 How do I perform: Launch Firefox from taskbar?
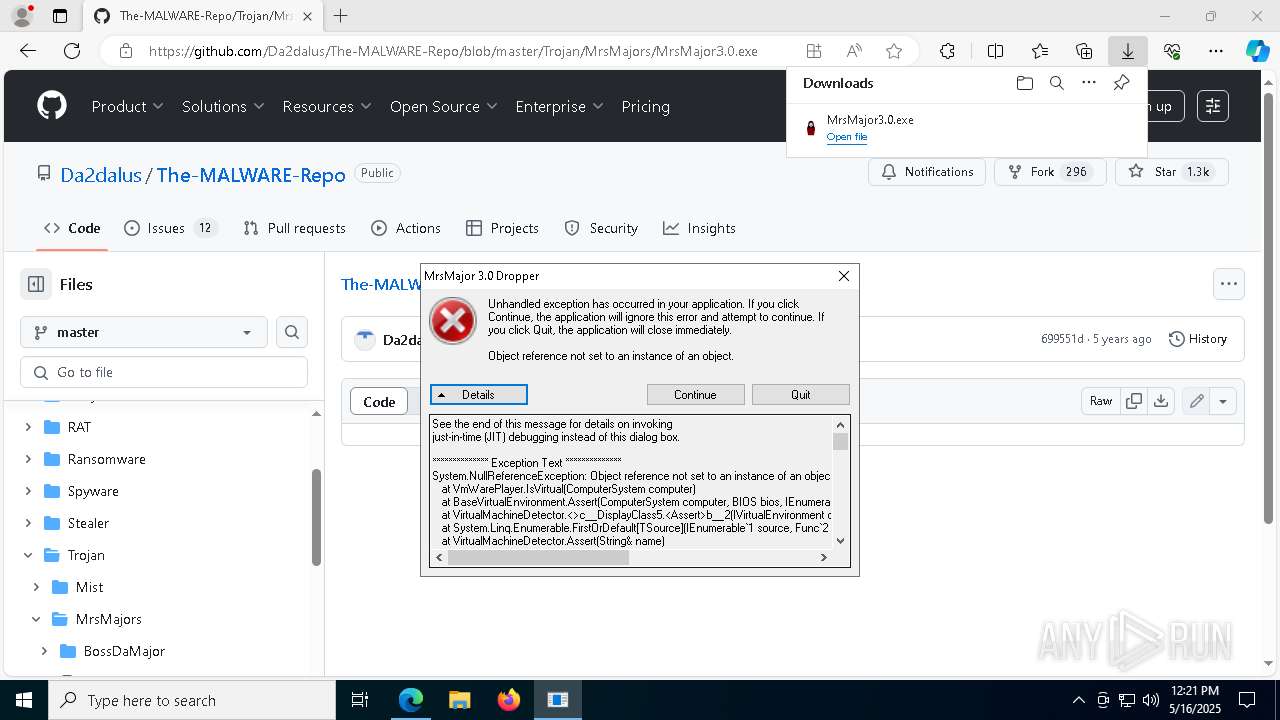pos(508,700)
